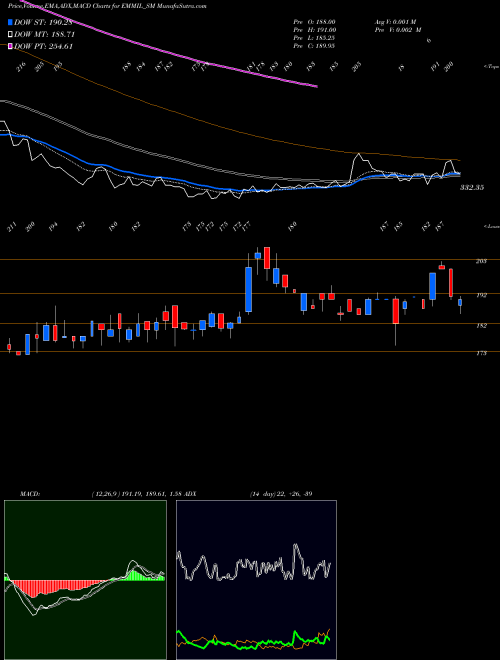Click the 173 price level label
This screenshot has width=500, height=660.
[x=481, y=354]
